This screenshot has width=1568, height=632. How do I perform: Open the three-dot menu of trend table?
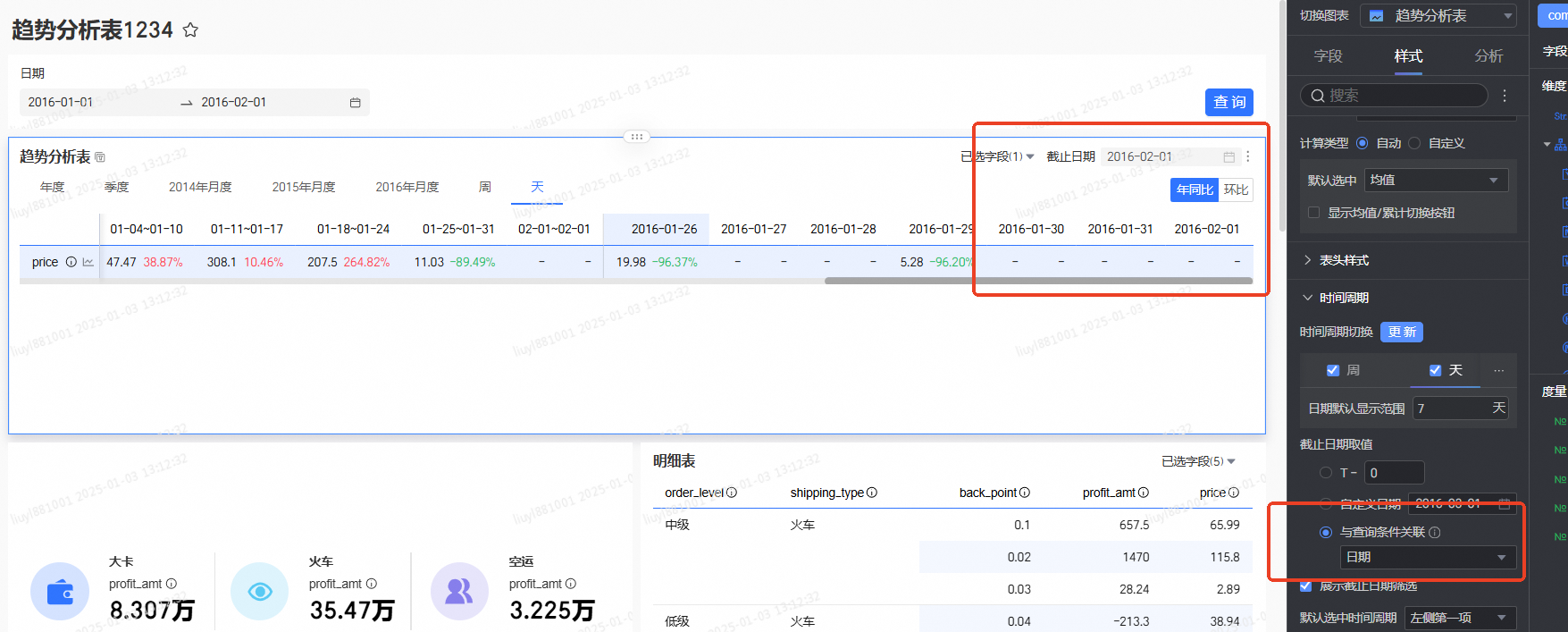(x=1248, y=156)
